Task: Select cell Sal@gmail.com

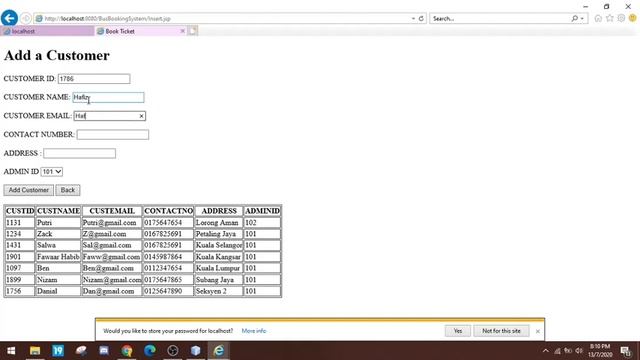Action: click(x=112, y=245)
